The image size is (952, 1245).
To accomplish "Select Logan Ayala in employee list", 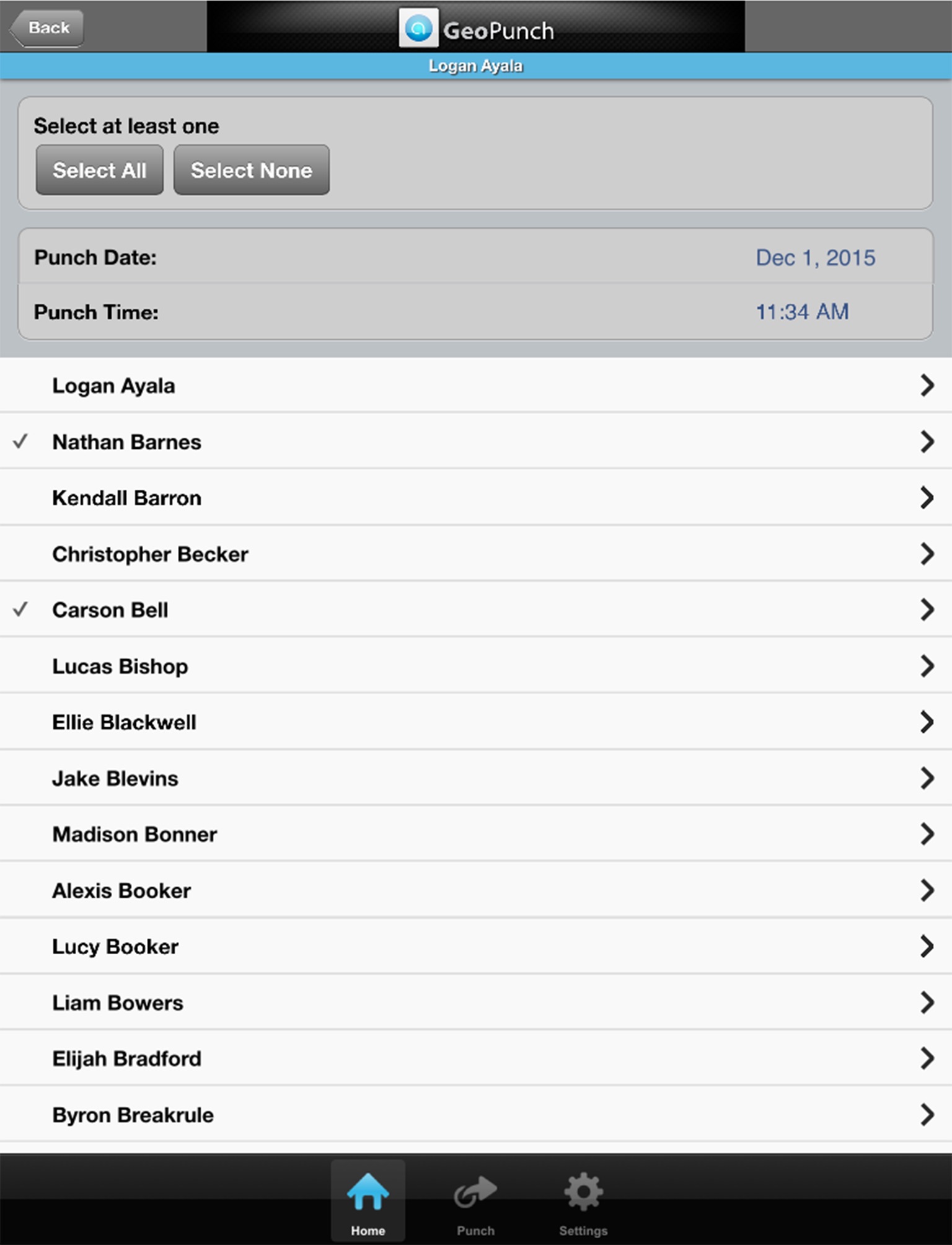I will click(113, 386).
